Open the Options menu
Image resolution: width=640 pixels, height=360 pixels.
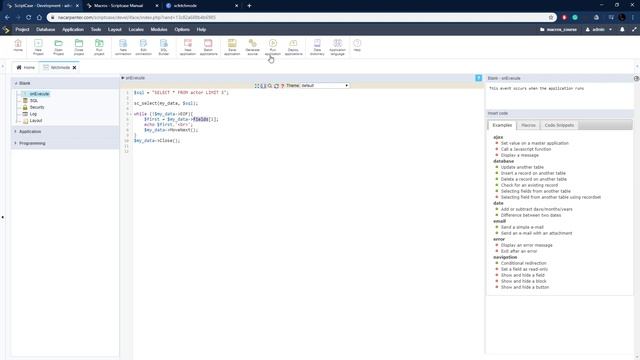182,29
